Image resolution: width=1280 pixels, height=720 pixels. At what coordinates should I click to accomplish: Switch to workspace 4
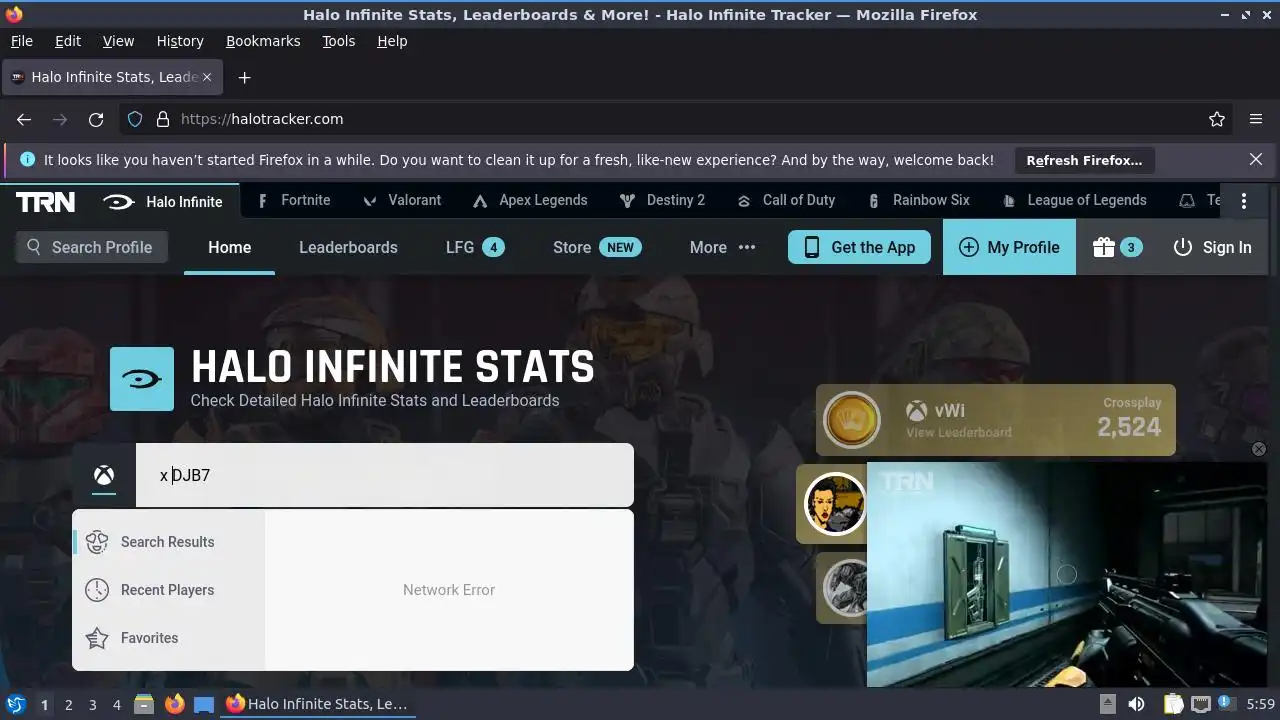pyautogui.click(x=117, y=705)
